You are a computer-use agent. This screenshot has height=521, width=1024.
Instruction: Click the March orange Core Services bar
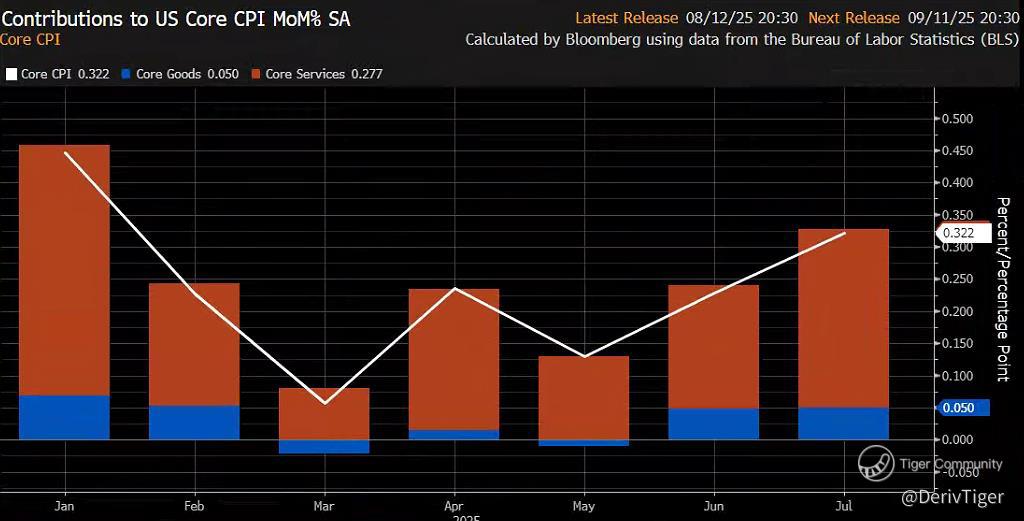(324, 414)
